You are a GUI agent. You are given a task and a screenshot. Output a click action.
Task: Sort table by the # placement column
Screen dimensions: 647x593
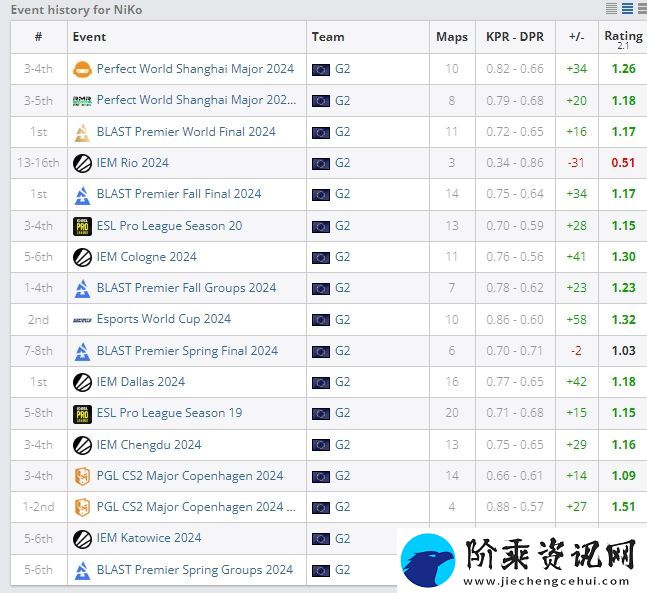coord(38,37)
